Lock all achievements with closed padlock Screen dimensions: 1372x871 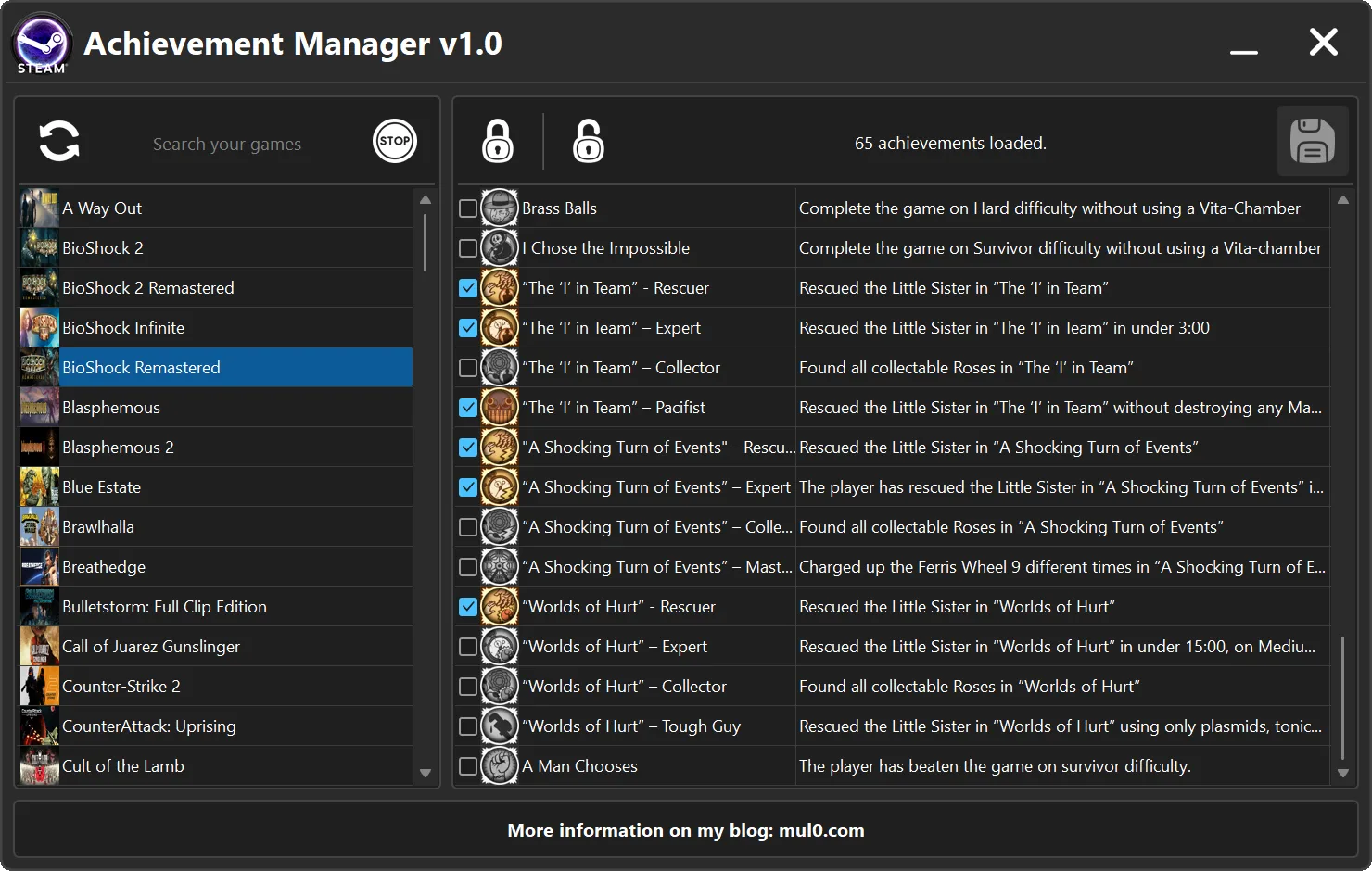[x=498, y=141]
